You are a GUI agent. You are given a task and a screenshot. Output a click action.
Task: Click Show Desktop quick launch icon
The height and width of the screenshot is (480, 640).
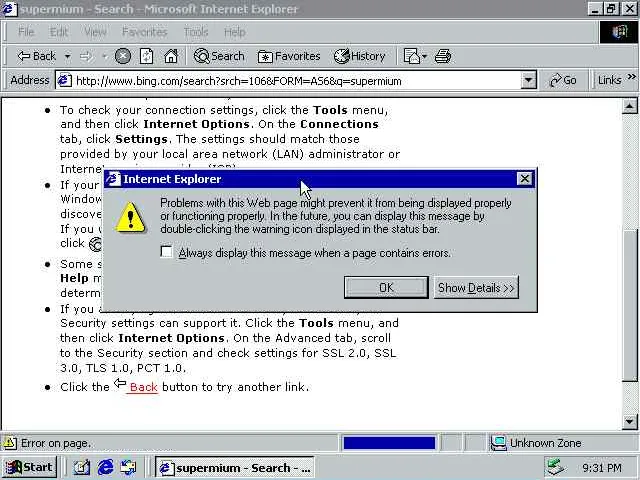pos(82,467)
